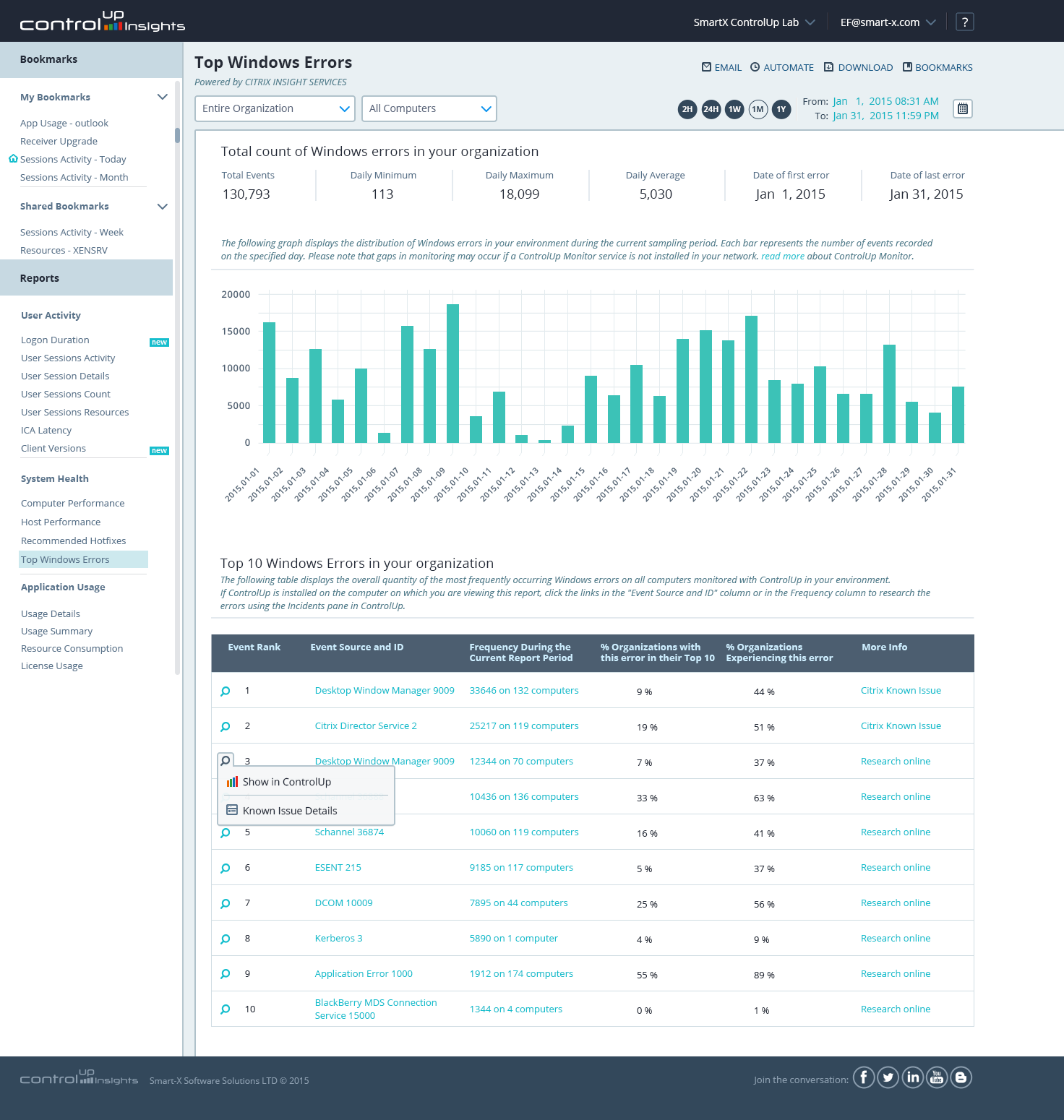Open the License Usage report
Viewport: 1064px width, 1120px height.
(52, 666)
